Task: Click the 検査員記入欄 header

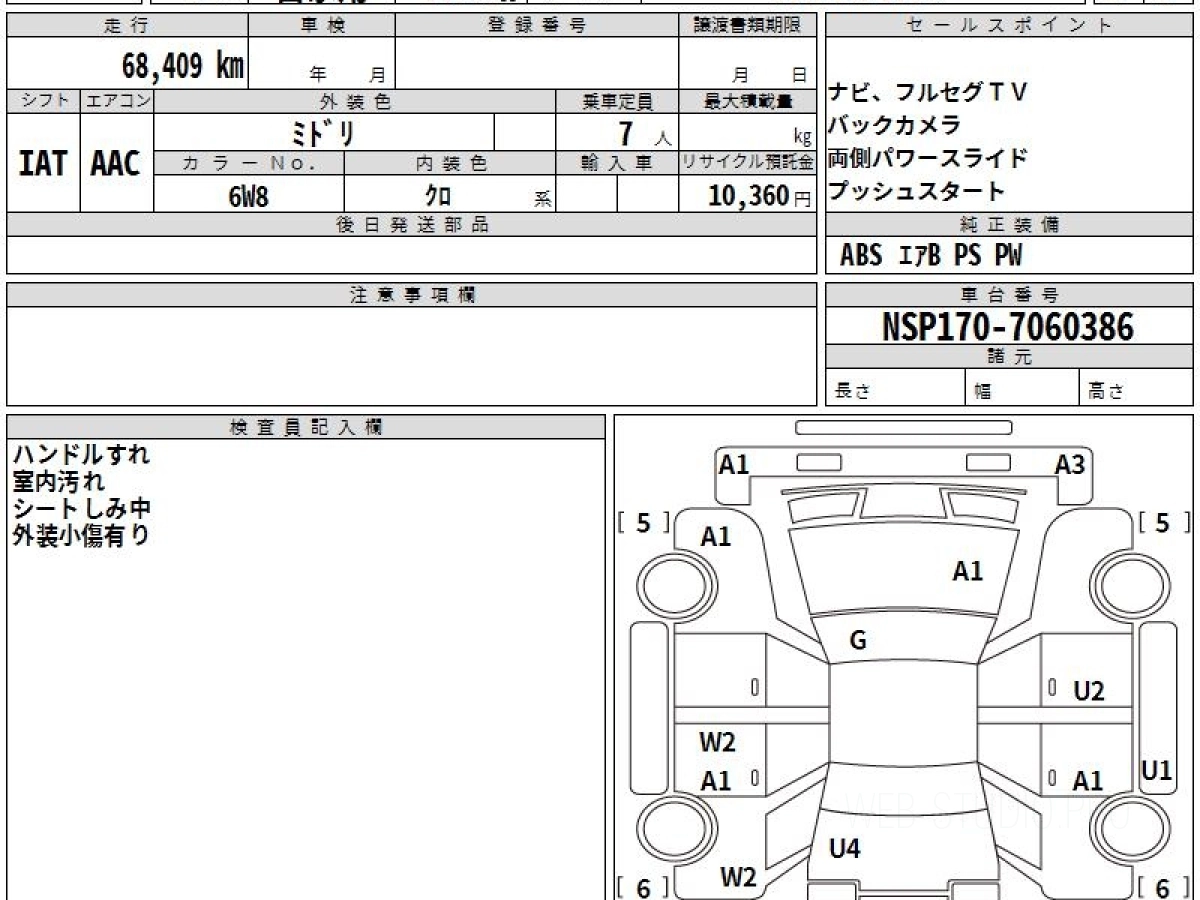Action: [x=306, y=427]
